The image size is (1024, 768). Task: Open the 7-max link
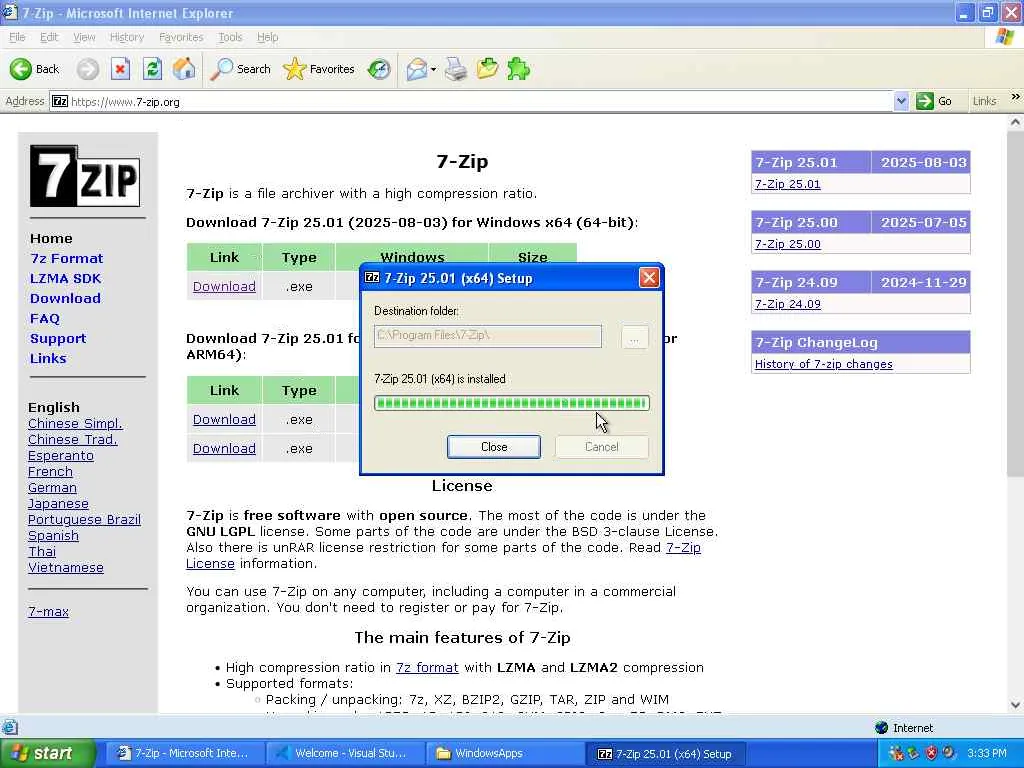tap(48, 611)
